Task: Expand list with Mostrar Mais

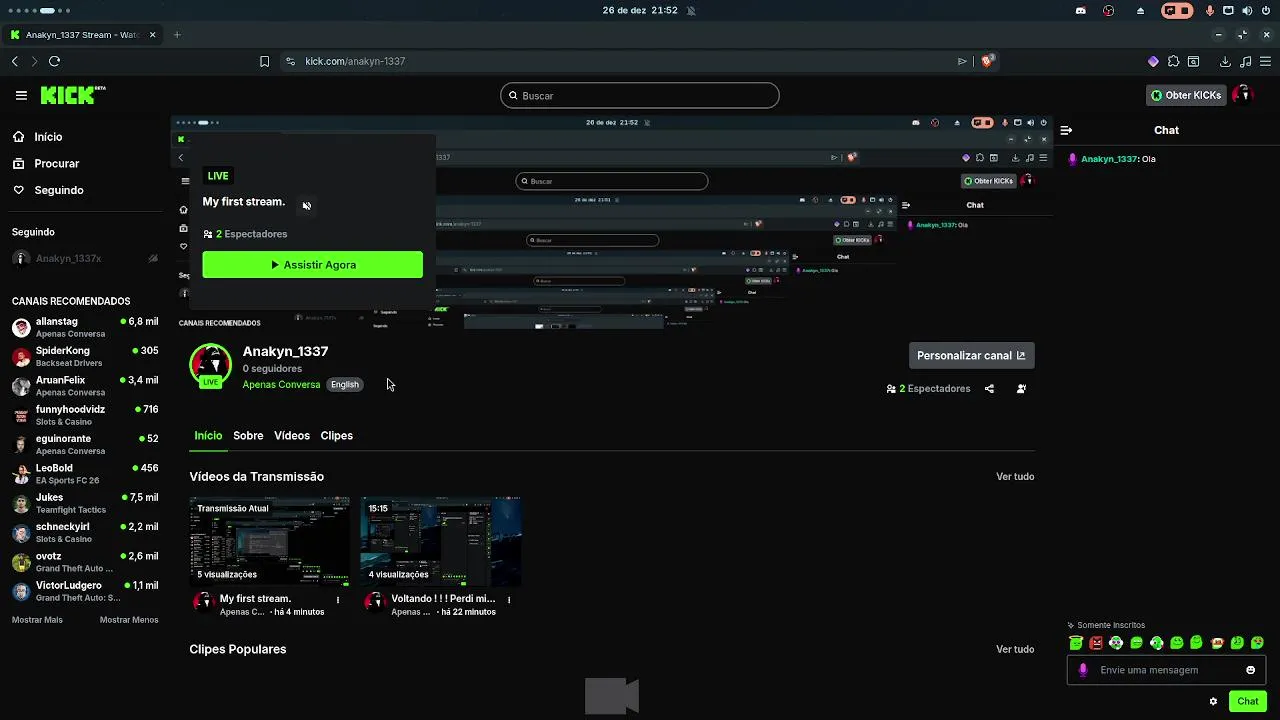Action: pos(37,620)
